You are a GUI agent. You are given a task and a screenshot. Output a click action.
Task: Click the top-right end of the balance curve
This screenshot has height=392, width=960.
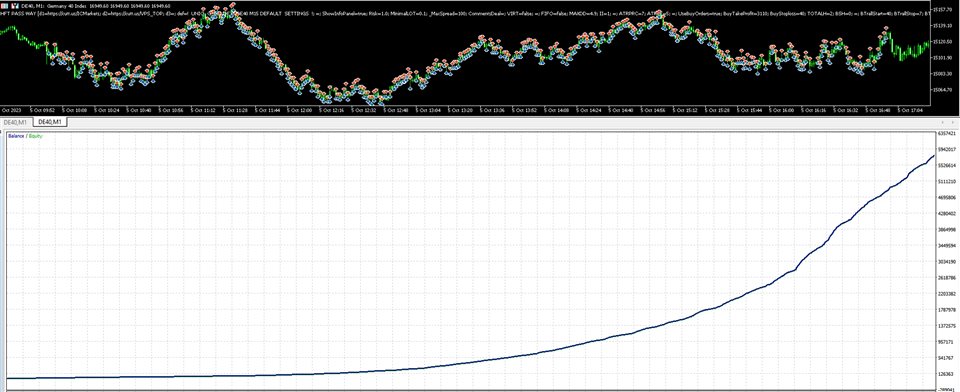pyautogui.click(x=933, y=157)
